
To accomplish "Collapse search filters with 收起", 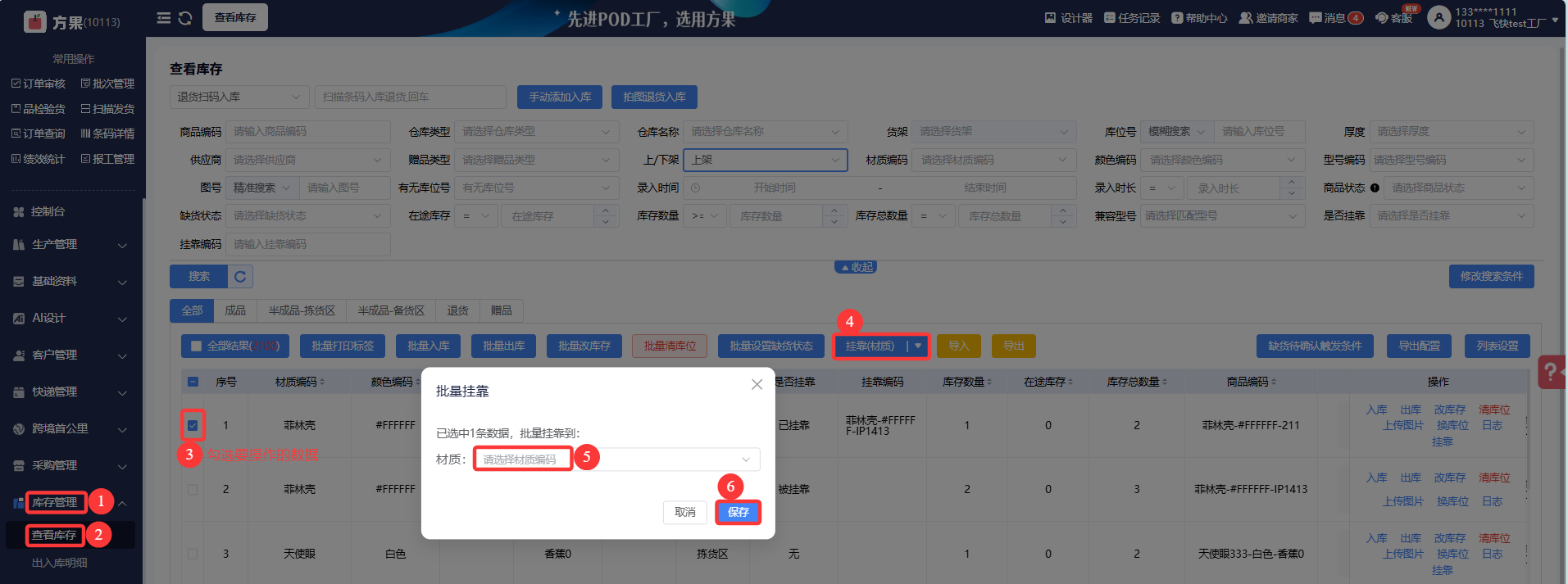I will 856,267.
